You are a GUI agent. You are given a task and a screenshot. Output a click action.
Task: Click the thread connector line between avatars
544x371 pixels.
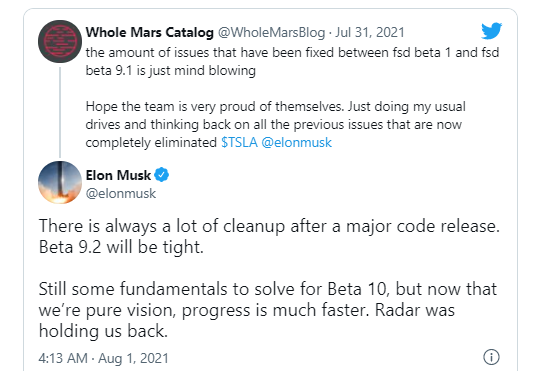[x=60, y=112]
